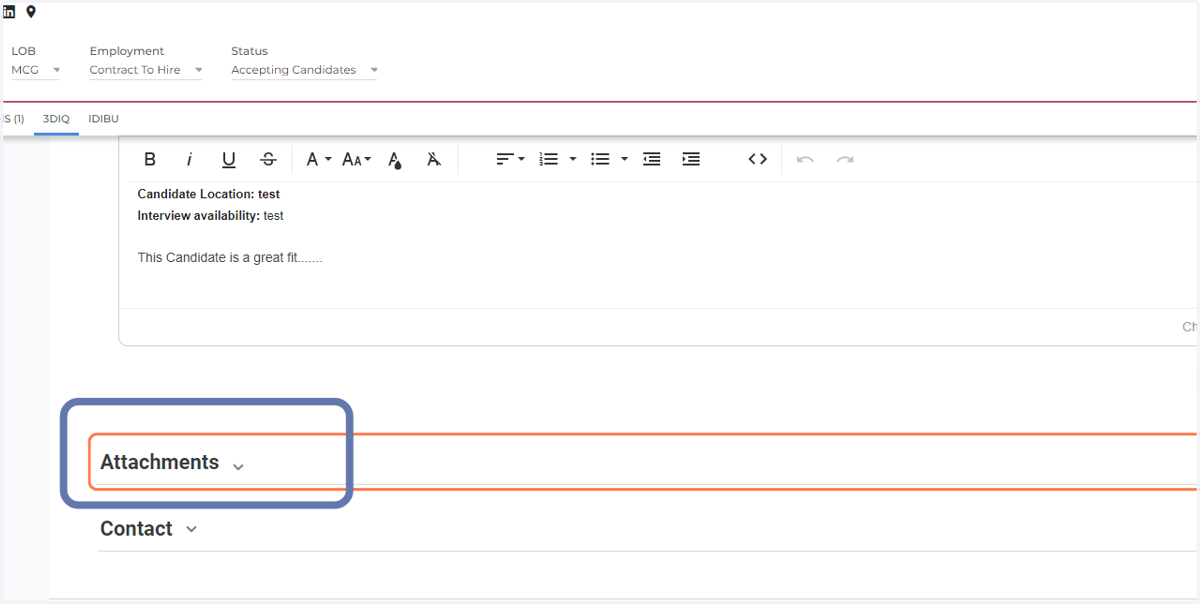
Task: Switch to the IDIBU tab
Action: click(103, 119)
